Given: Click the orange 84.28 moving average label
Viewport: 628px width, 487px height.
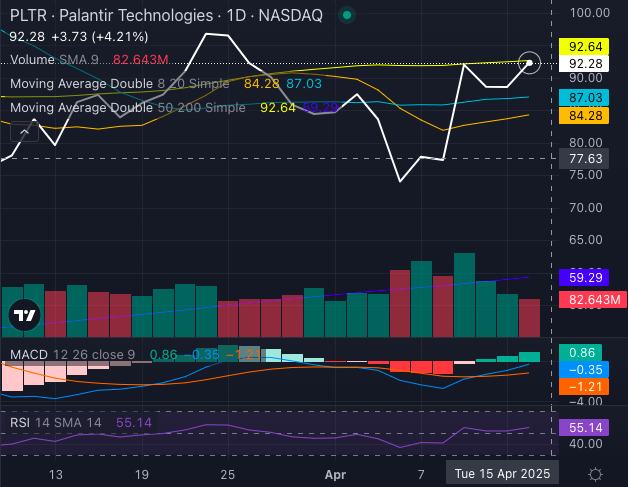Looking at the screenshot, I should pyautogui.click(x=584, y=116).
